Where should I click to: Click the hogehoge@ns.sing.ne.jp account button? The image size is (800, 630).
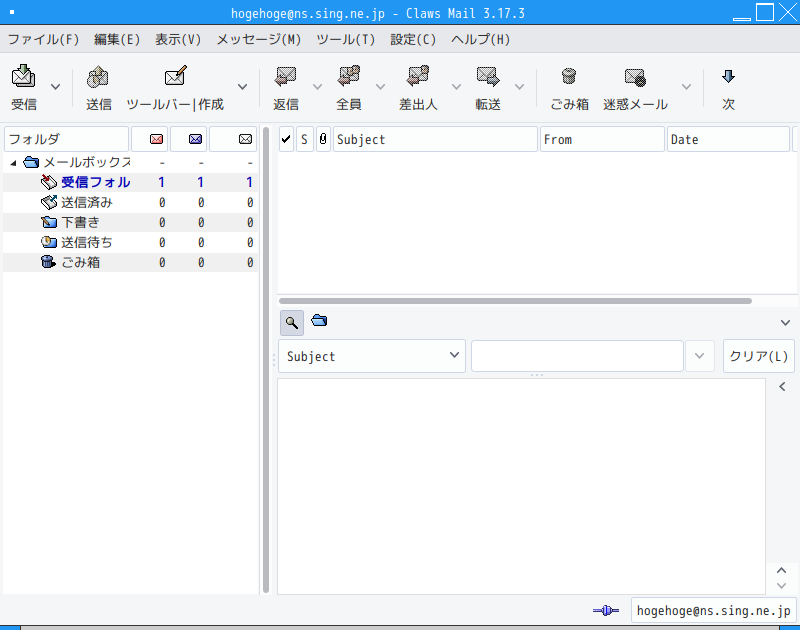713,610
